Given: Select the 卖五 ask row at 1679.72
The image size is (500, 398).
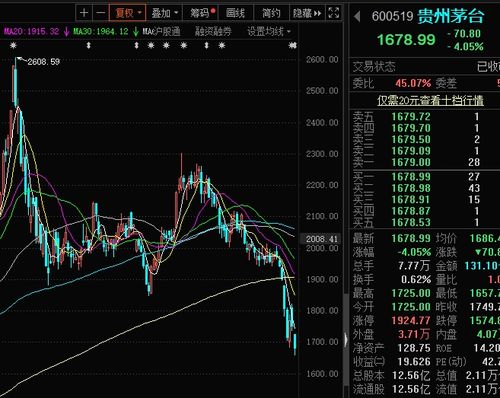Looking at the screenshot, I should tap(424, 117).
